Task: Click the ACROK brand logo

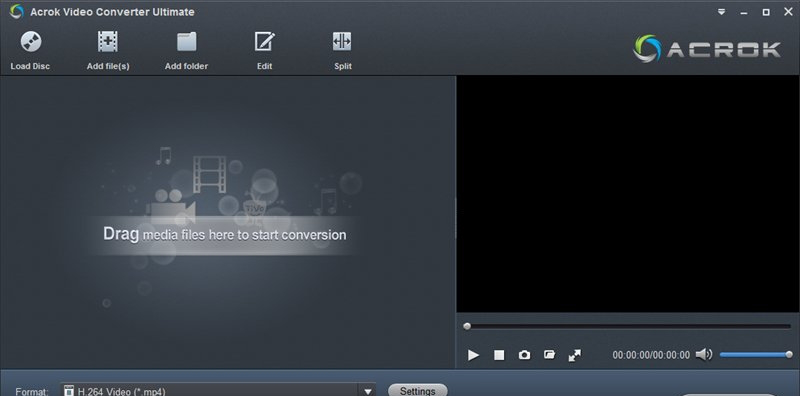Action: coord(707,49)
